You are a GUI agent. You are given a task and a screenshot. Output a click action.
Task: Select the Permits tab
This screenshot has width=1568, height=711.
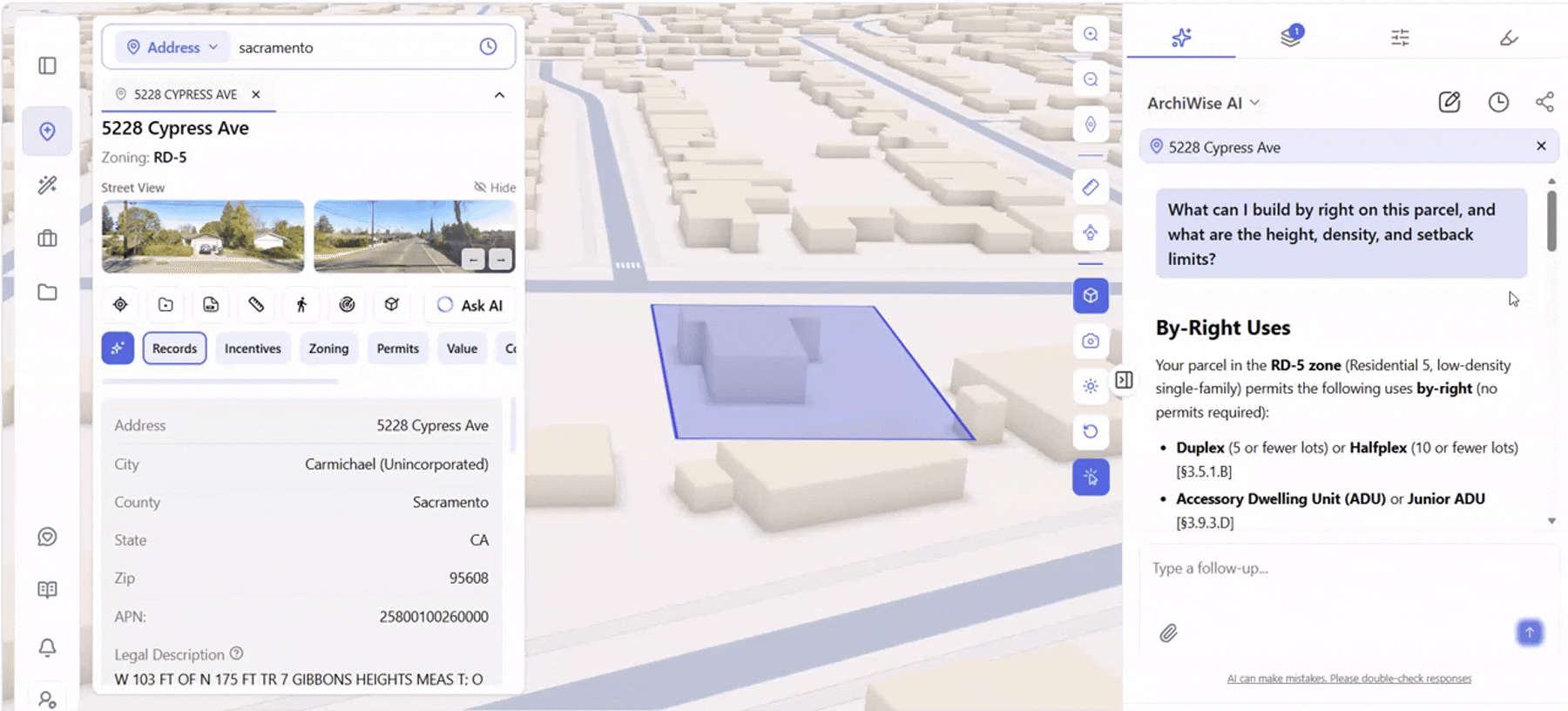click(x=398, y=348)
